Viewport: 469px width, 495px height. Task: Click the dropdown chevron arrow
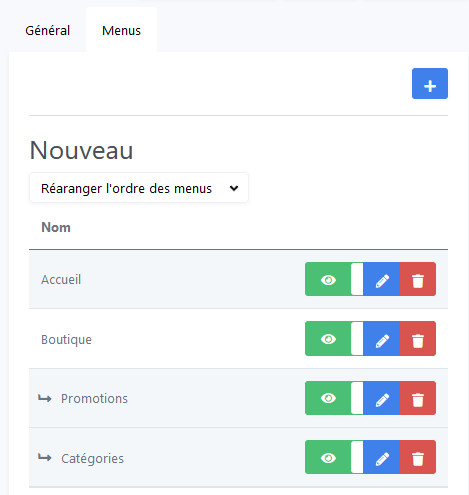coord(234,188)
